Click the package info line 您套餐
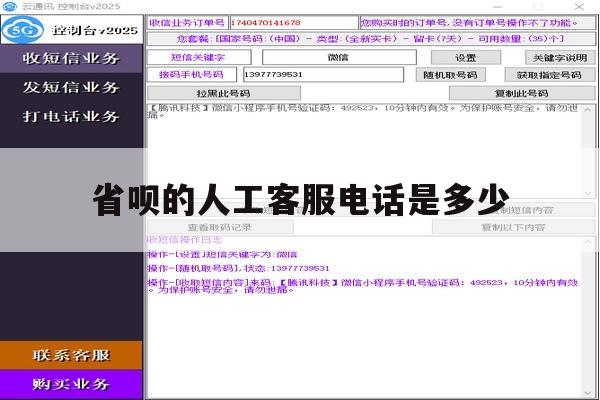The image size is (600, 400). click(371, 39)
